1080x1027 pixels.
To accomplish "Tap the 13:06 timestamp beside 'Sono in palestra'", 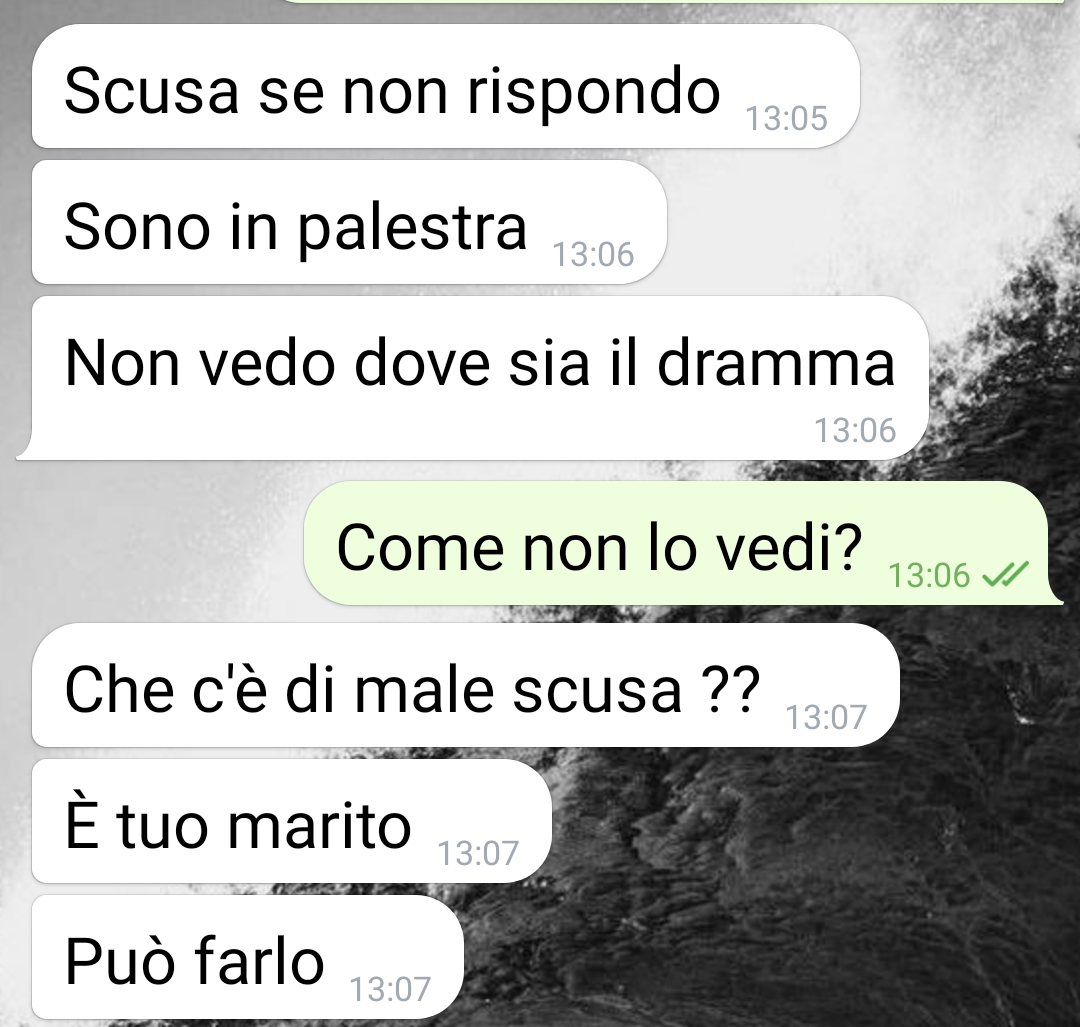I will pyautogui.click(x=593, y=254).
